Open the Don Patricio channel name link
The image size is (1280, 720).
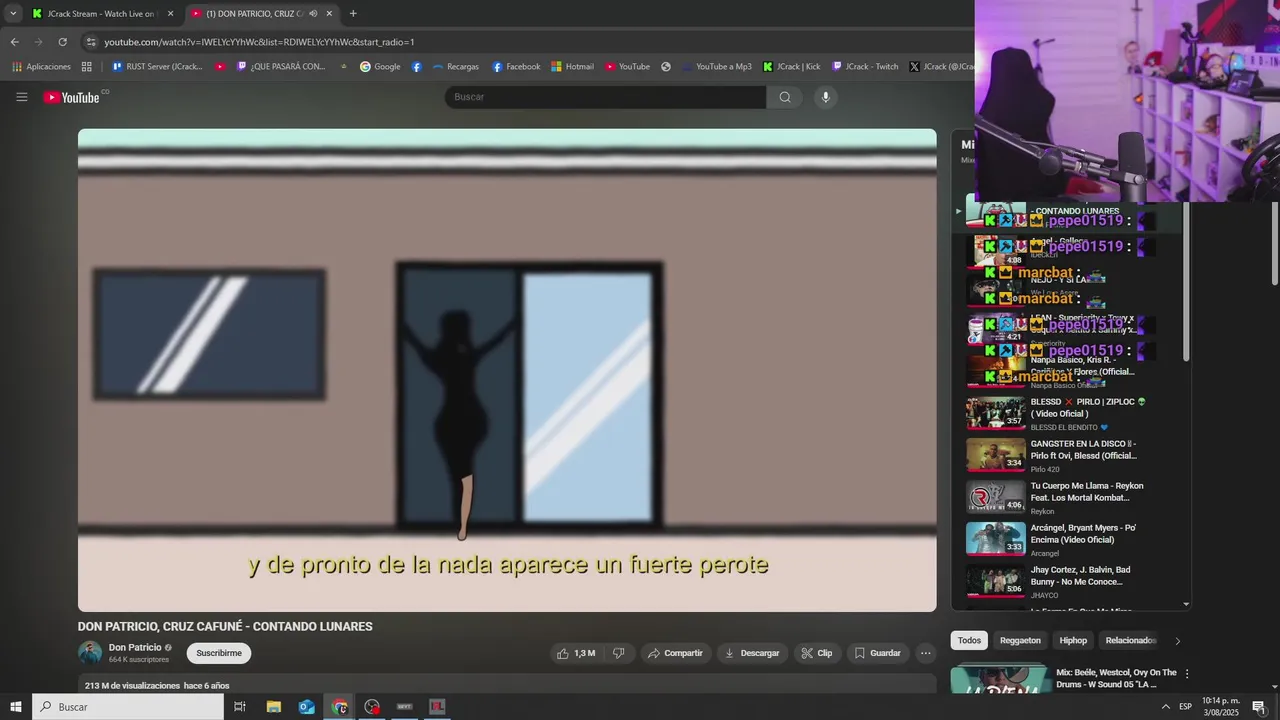pos(135,647)
